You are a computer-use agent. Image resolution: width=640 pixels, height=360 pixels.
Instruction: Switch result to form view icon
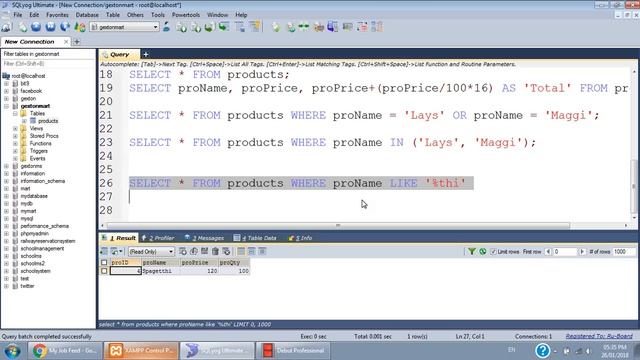pyautogui.click(x=252, y=251)
